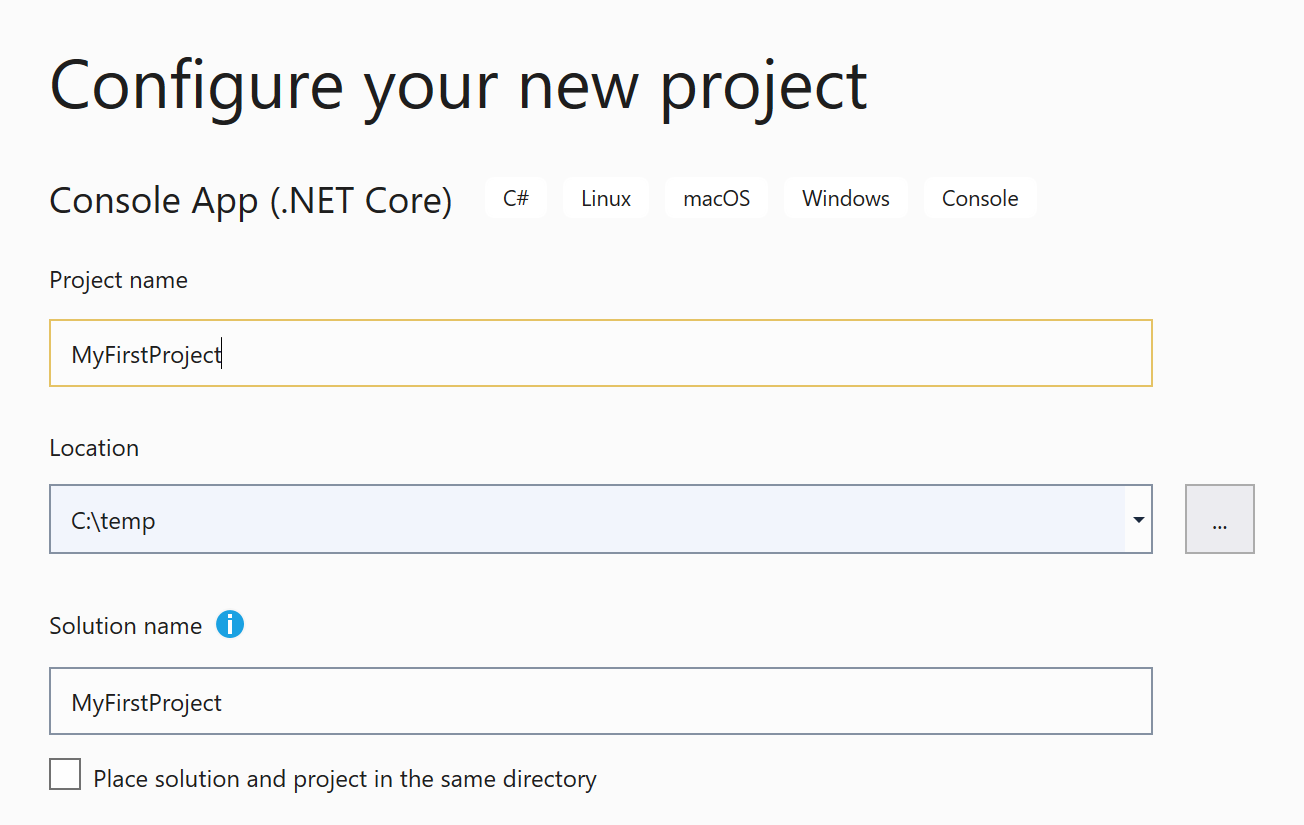
Task: Click the C:\temp path in Location box
Action: (x=113, y=521)
